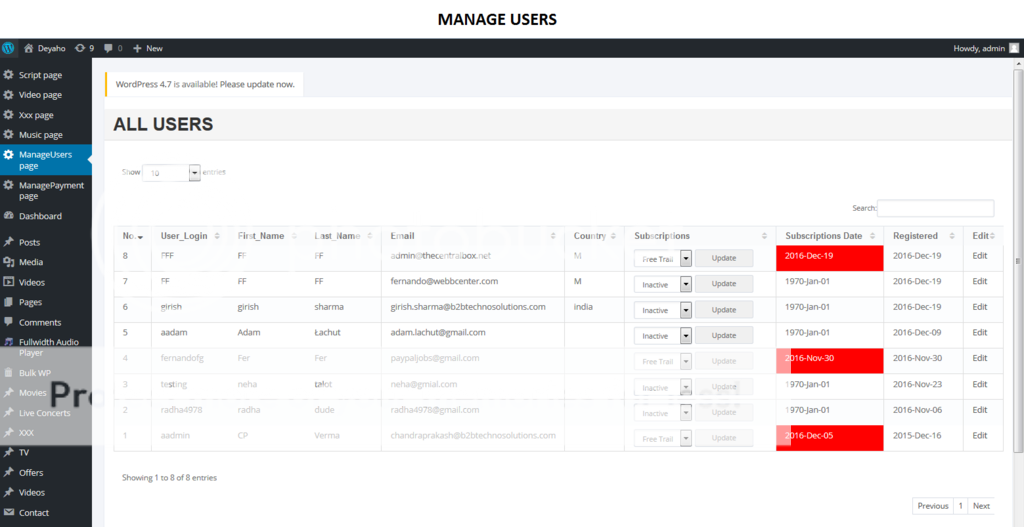Open the comments bubble icon in toolbar
This screenshot has height=527, width=1024.
(109, 48)
